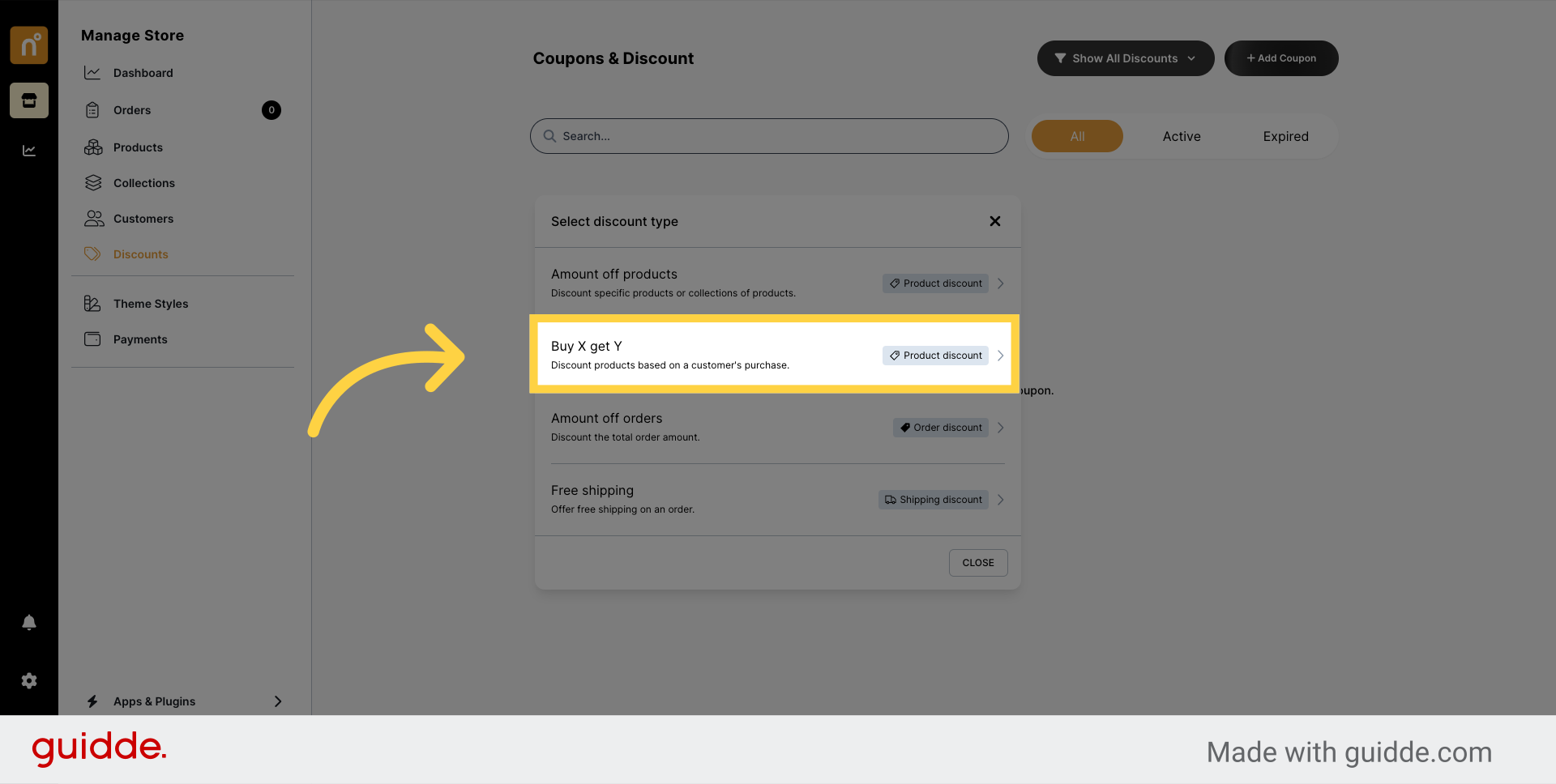The image size is (1556, 784).
Task: Open Theme Styles page
Action: click(151, 304)
